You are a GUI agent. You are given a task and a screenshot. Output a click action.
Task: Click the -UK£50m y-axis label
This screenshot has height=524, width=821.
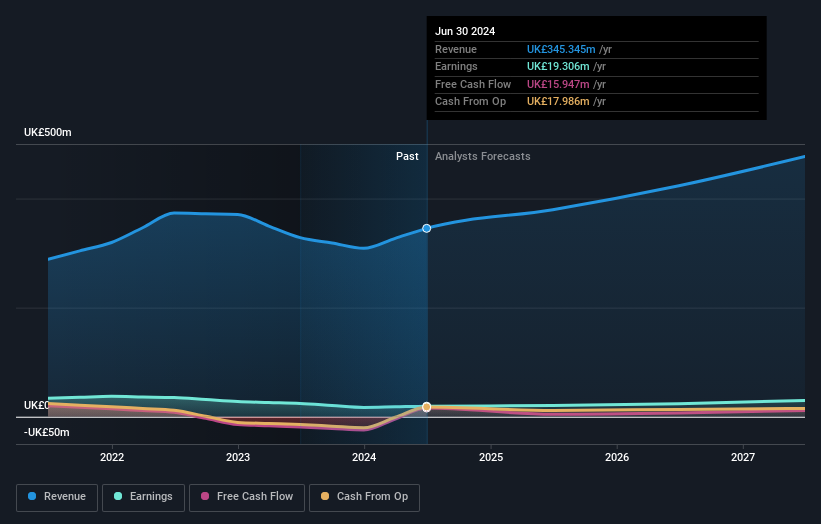point(47,432)
